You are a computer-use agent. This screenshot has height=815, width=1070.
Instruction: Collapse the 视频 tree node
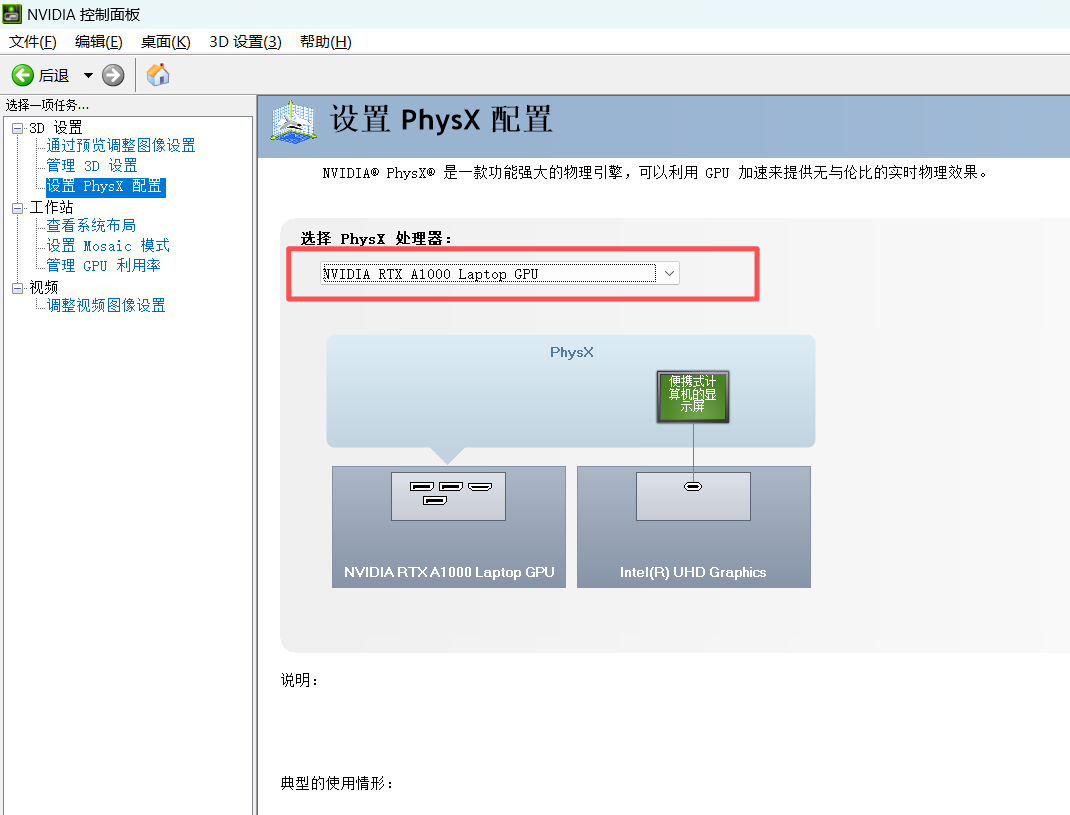18,287
